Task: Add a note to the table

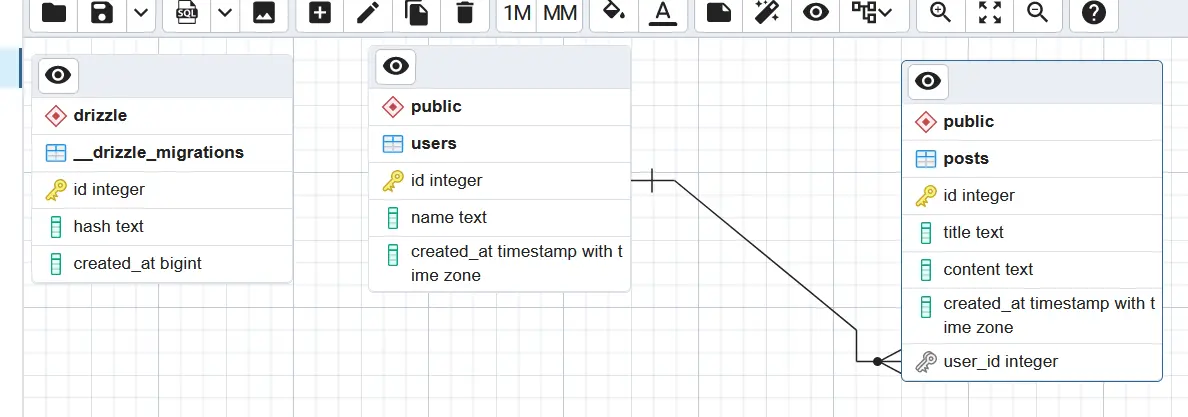Action: click(718, 13)
